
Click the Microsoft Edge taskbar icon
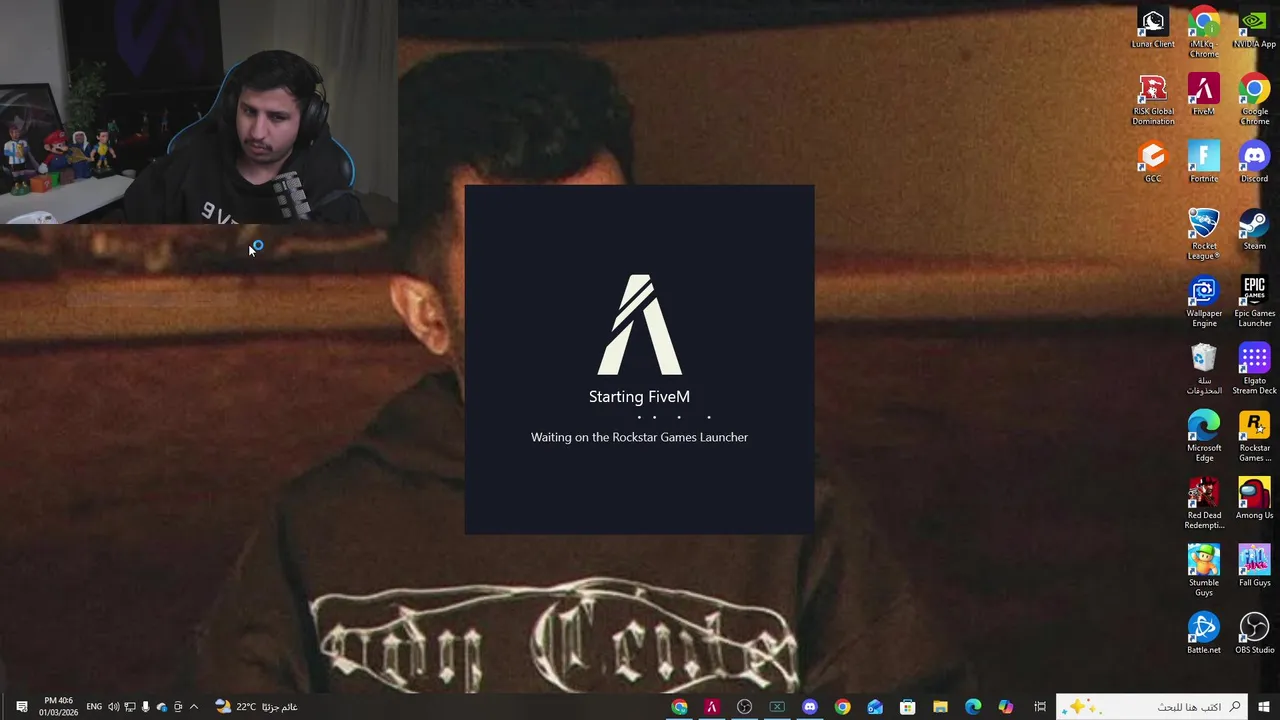[x=973, y=707]
